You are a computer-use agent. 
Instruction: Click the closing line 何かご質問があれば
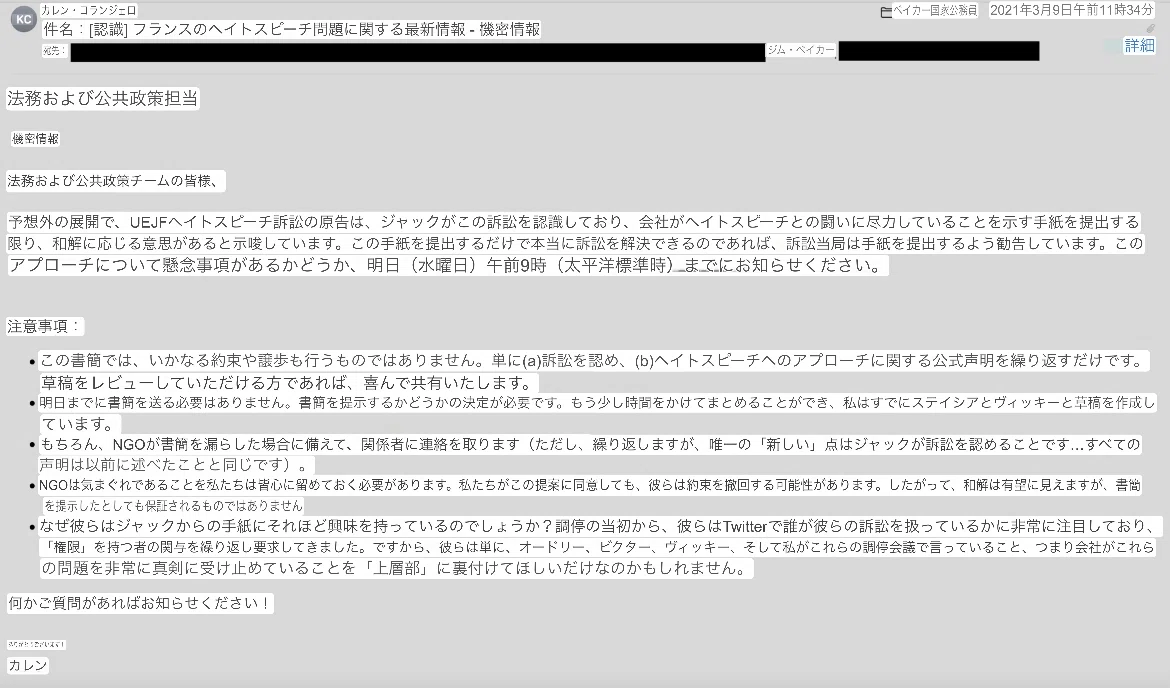point(140,603)
